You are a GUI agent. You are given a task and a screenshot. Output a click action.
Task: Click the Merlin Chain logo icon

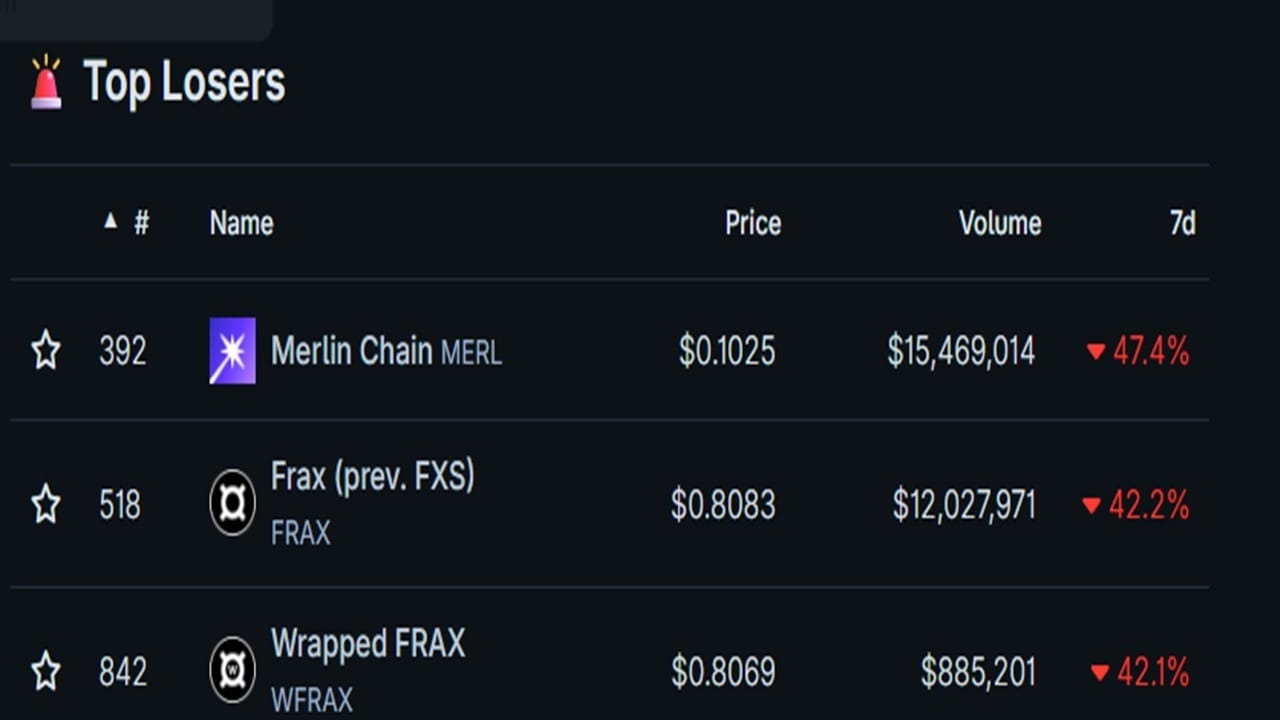click(232, 351)
